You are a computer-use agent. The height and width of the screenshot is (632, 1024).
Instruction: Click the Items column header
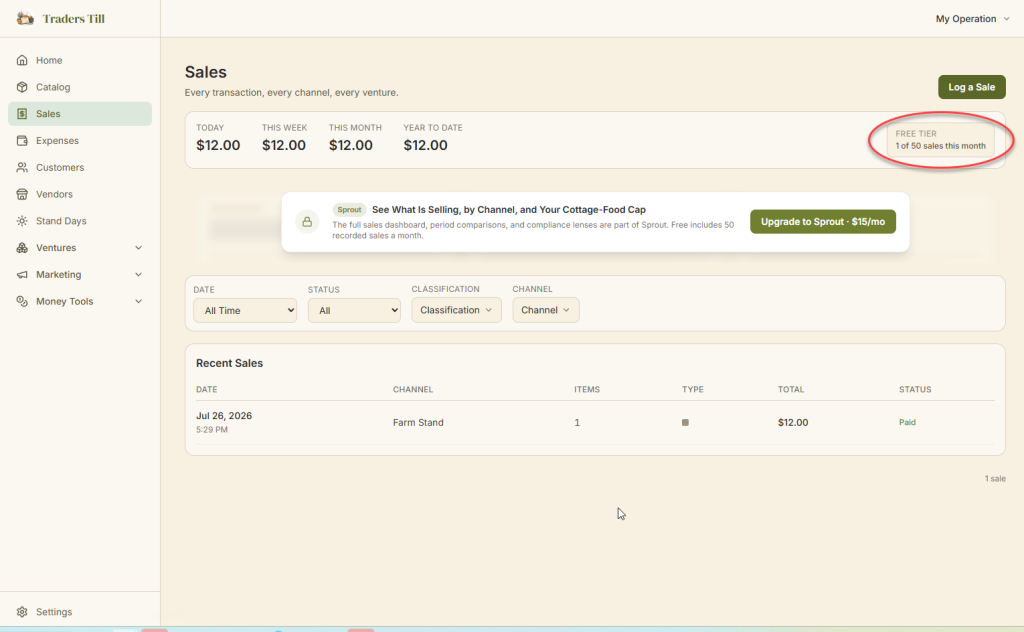586,389
